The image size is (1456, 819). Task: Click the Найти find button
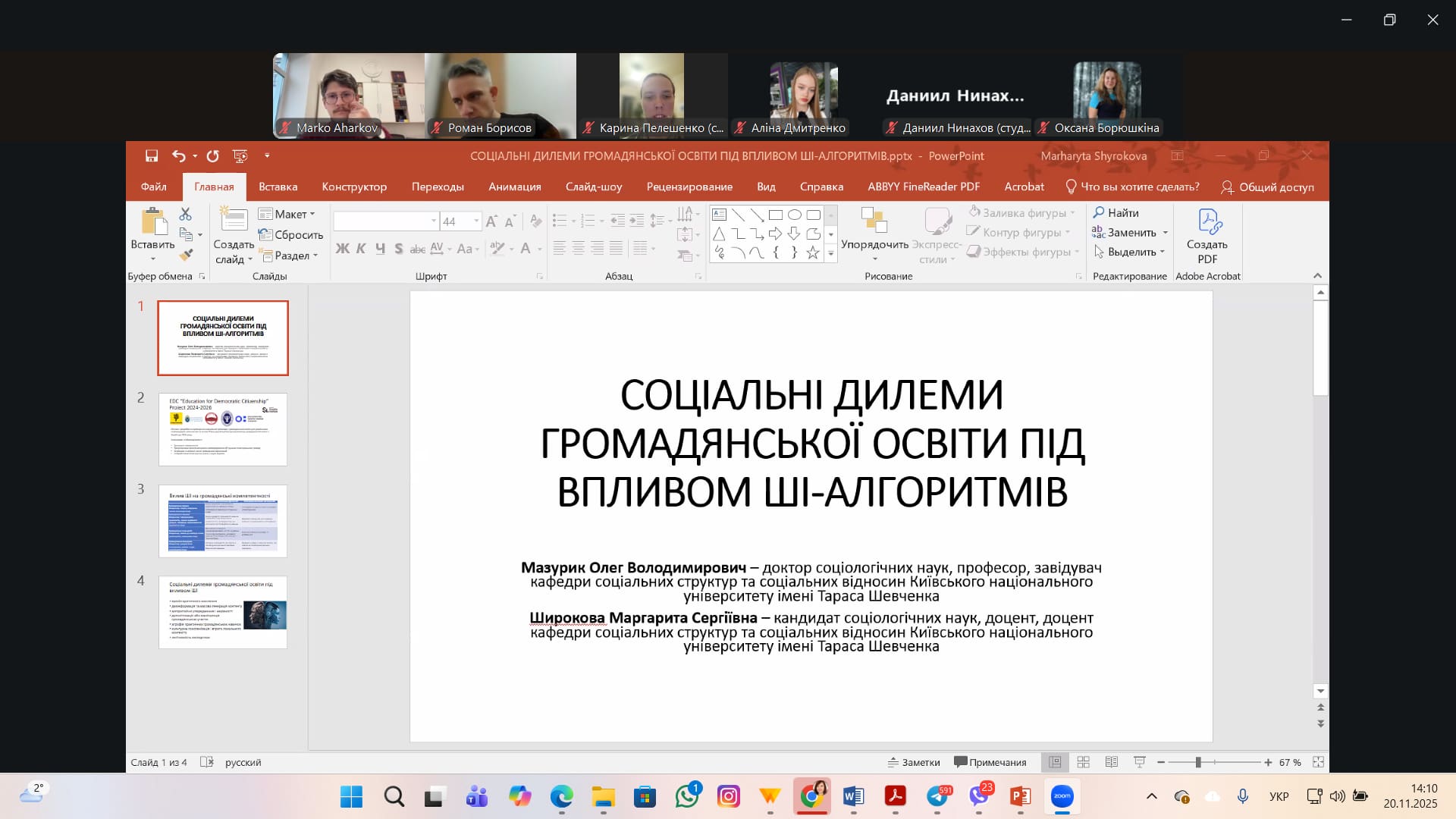click(x=1116, y=213)
